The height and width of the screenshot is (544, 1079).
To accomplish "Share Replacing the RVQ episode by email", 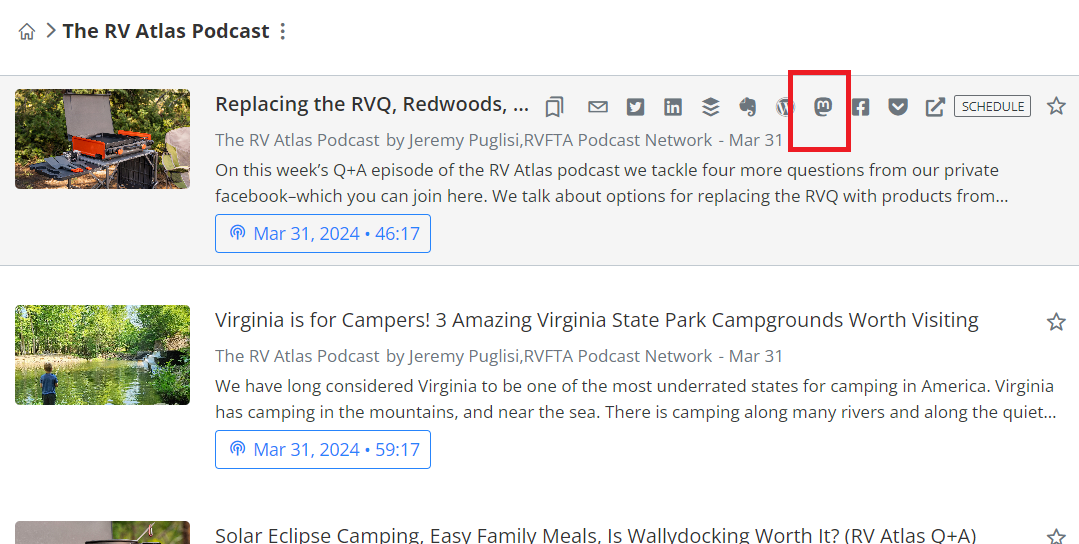I will [598, 107].
